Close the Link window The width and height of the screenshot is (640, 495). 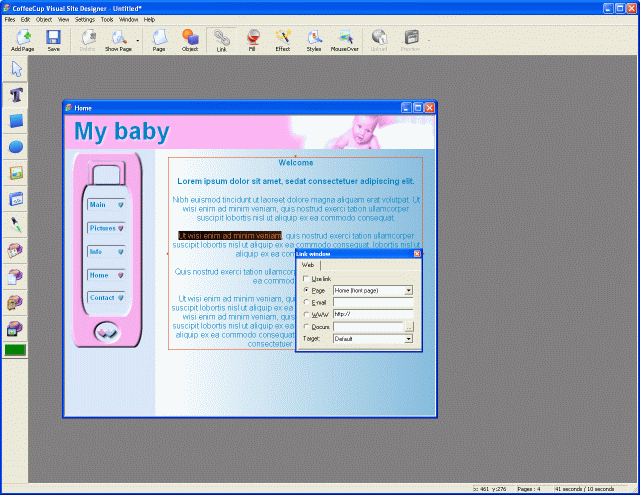[417, 254]
